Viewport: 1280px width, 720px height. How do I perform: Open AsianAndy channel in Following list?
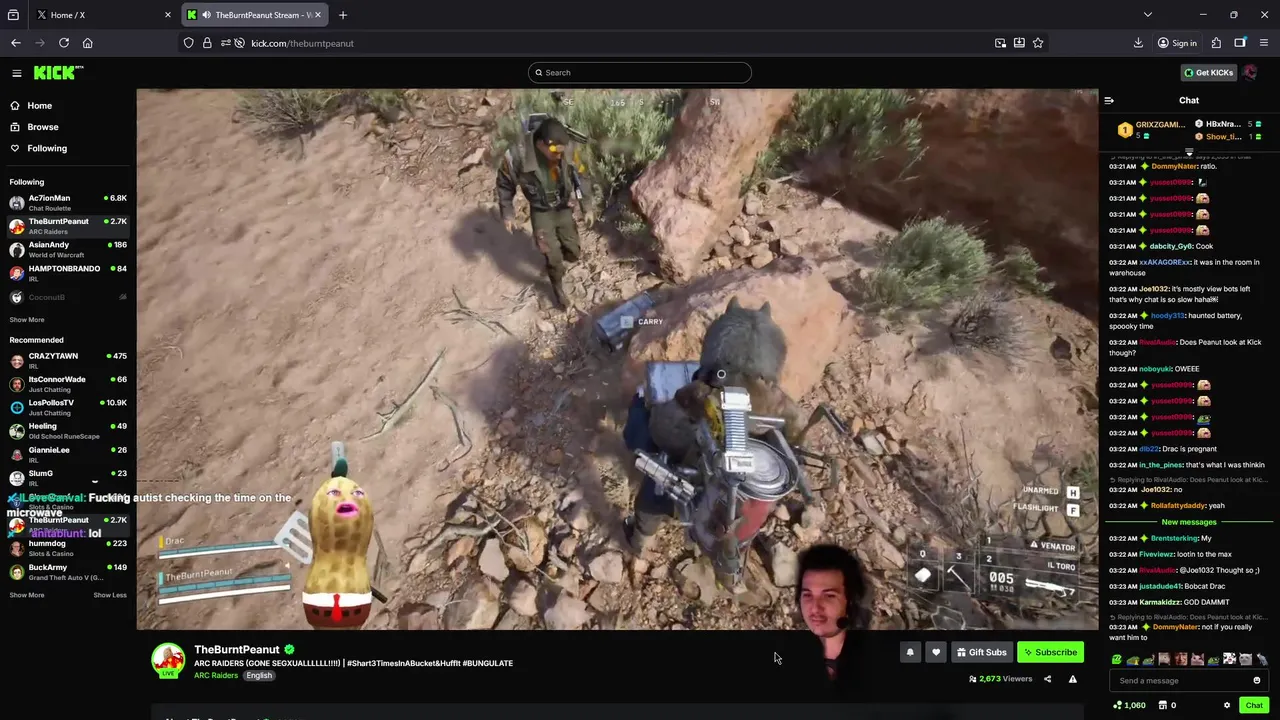point(68,249)
